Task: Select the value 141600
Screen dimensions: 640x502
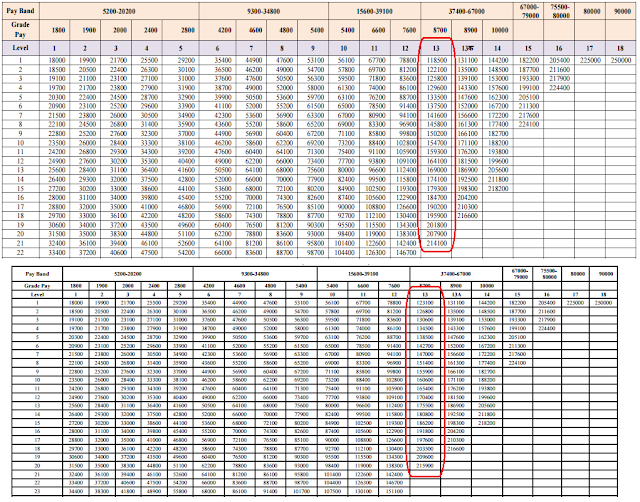Action: [437, 116]
